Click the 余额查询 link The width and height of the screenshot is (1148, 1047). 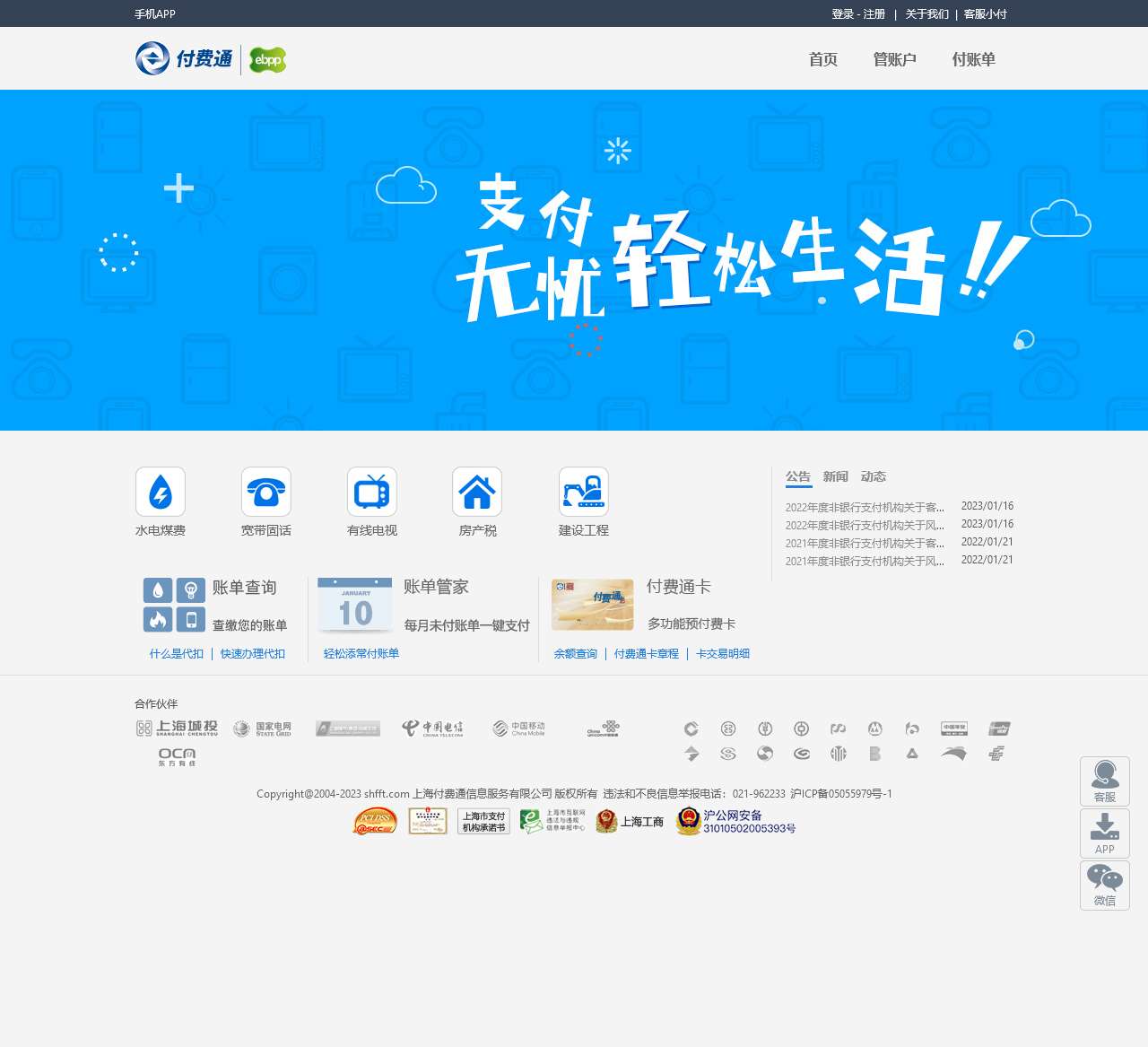(576, 653)
